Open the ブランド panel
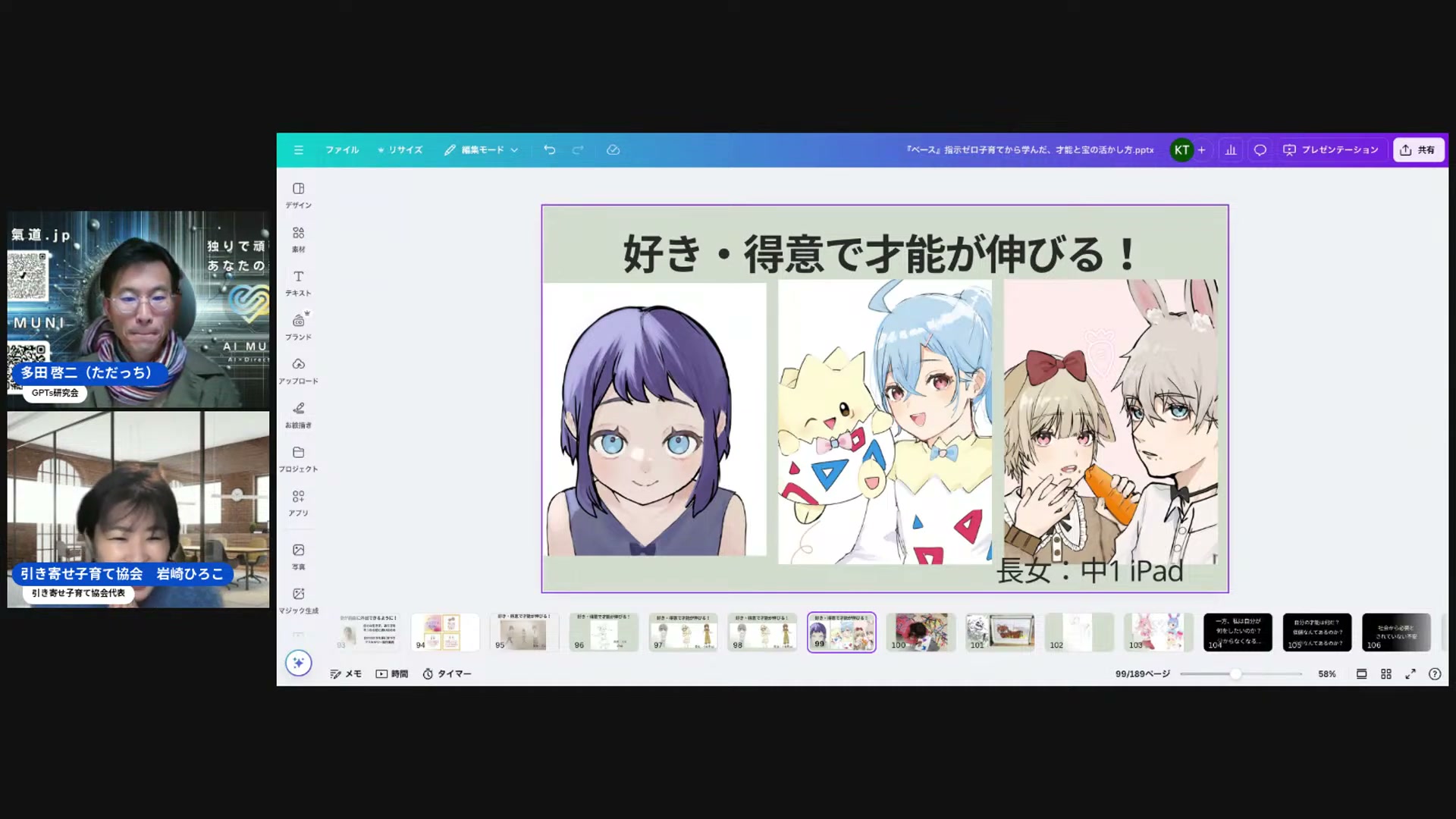 [x=299, y=327]
